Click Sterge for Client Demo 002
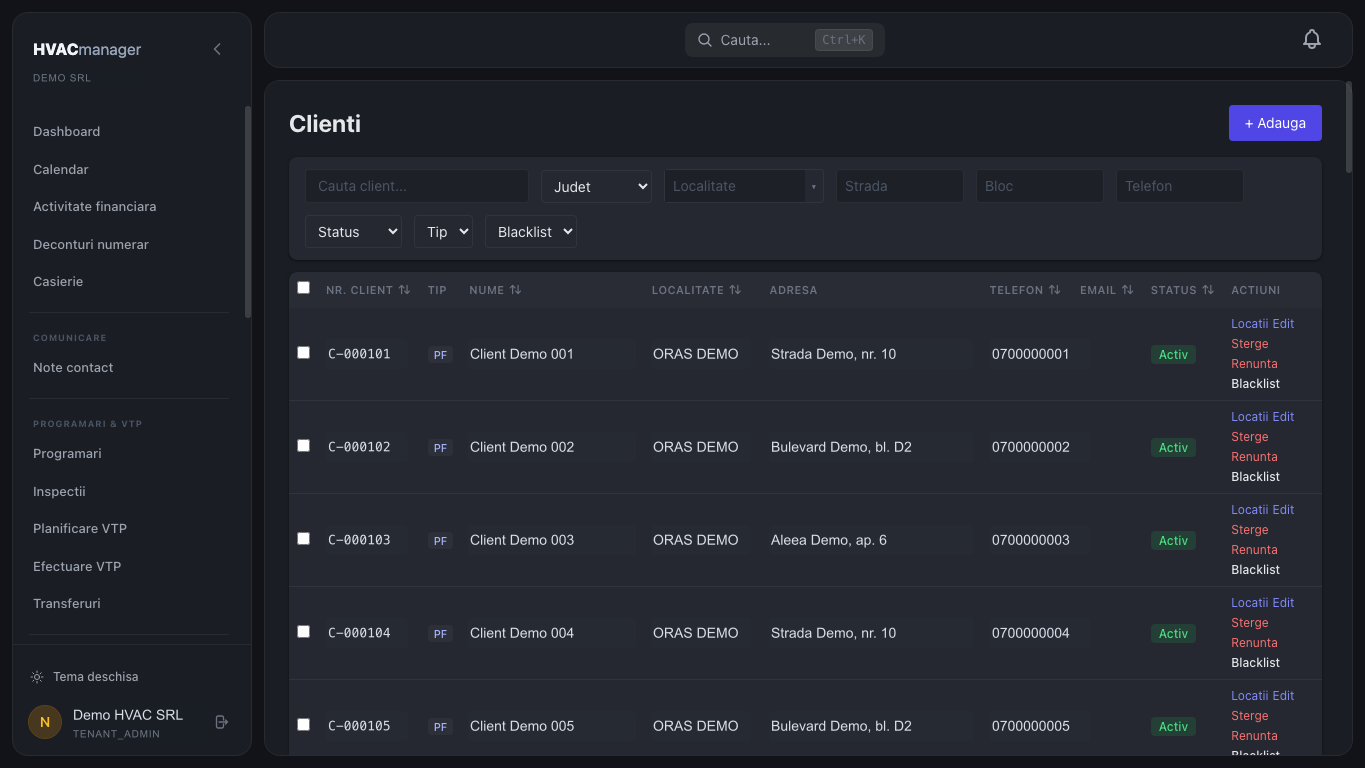The height and width of the screenshot is (768, 1365). point(1250,437)
